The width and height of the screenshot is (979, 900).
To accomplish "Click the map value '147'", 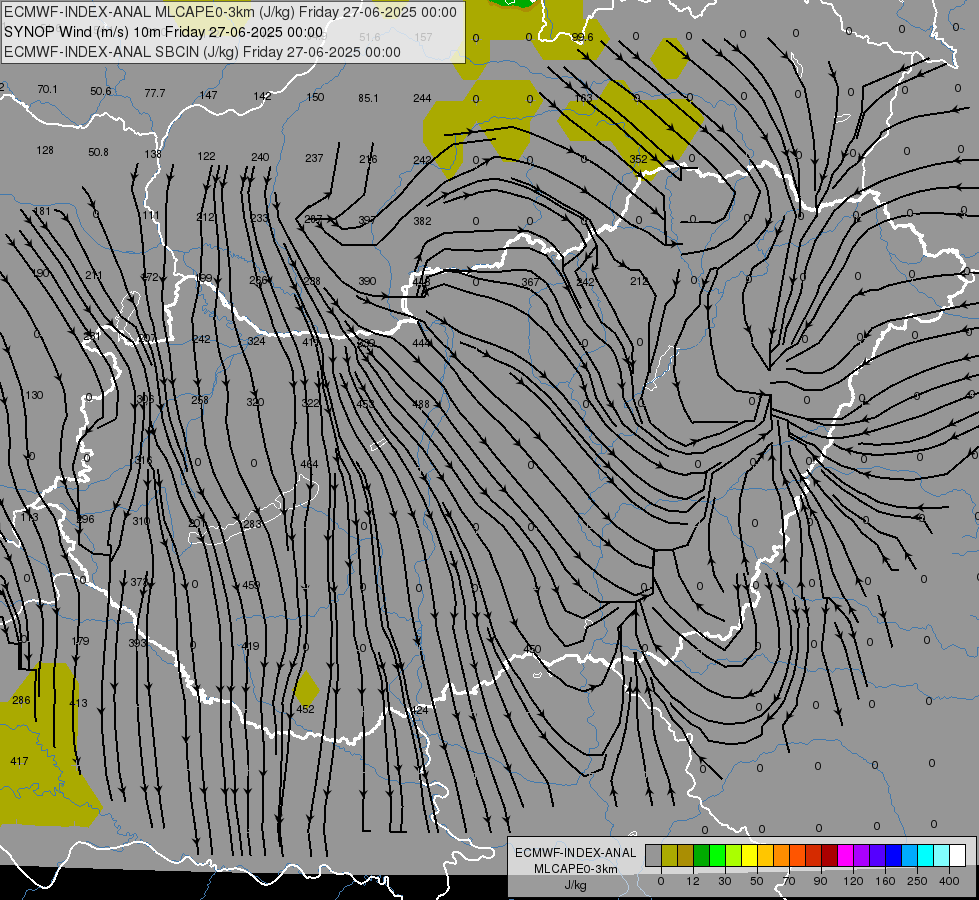I will [x=209, y=95].
